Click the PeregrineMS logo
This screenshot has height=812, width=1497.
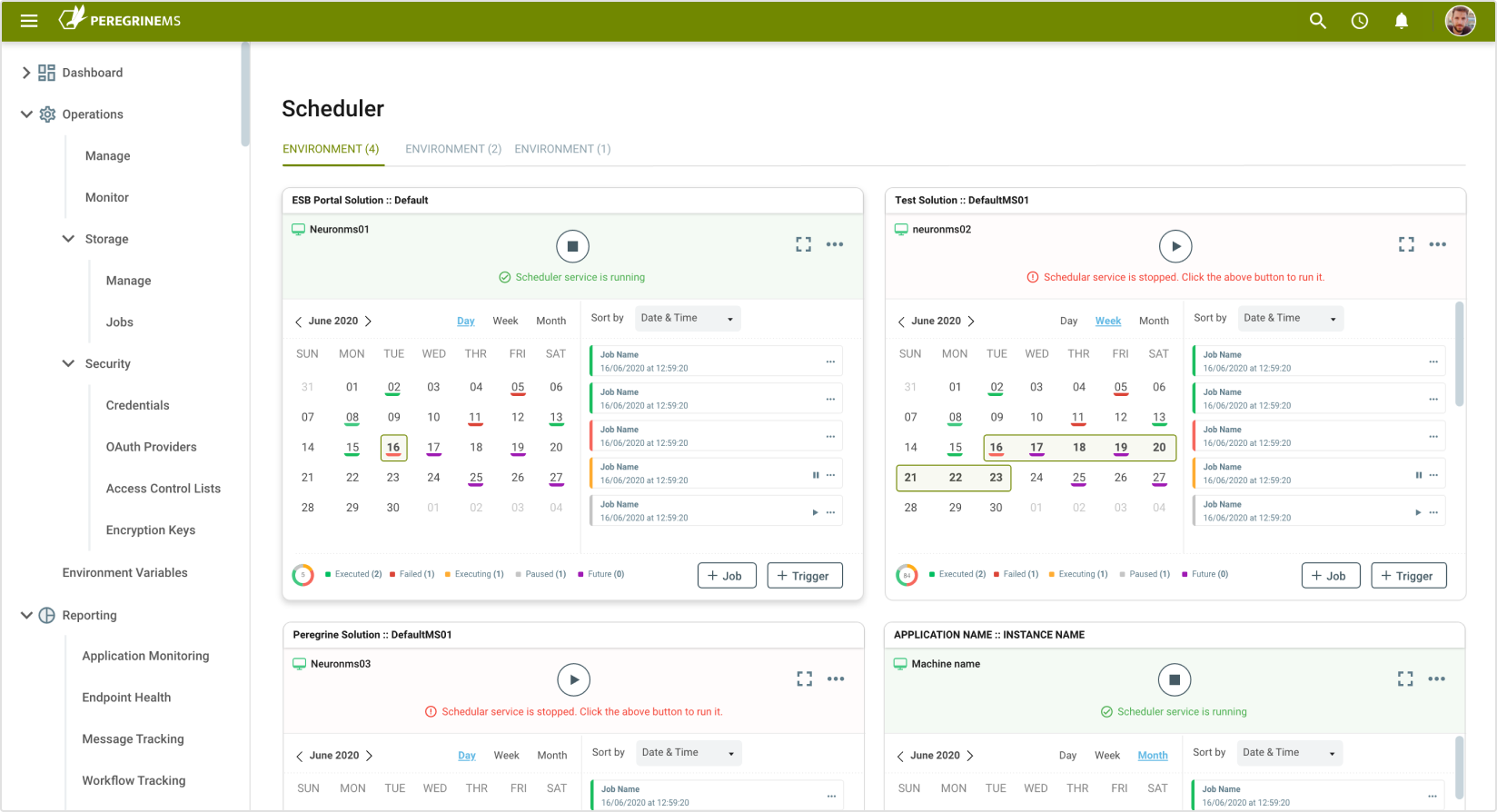pos(120,19)
